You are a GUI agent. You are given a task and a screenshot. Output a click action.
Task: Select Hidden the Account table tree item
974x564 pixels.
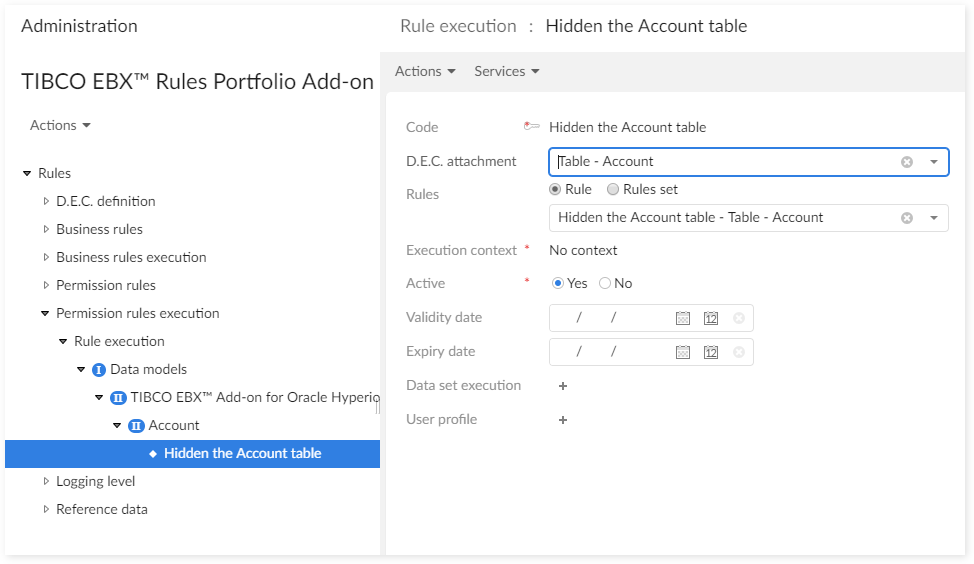click(x=242, y=454)
